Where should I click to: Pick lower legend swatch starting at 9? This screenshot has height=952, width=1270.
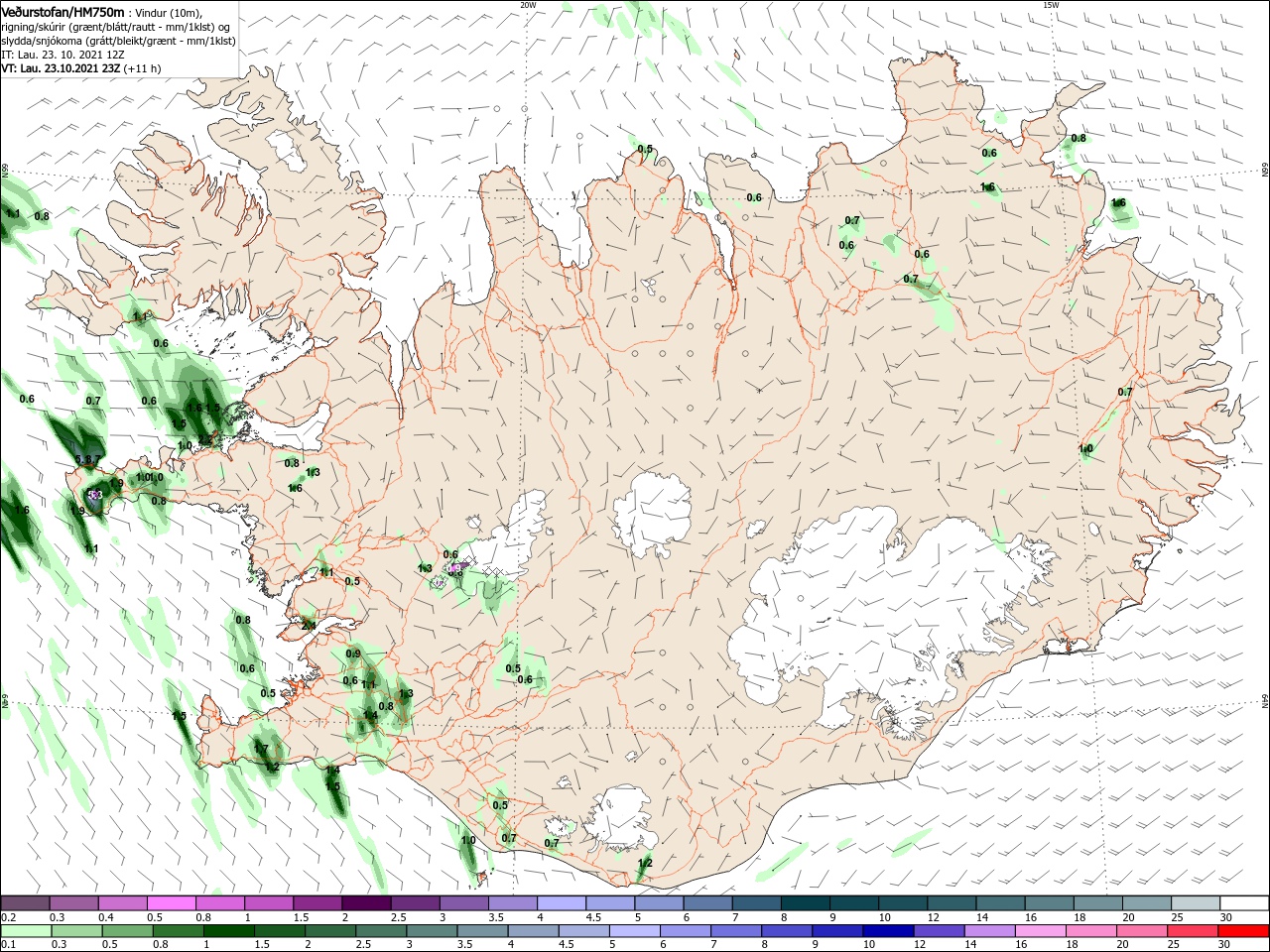tap(836, 931)
